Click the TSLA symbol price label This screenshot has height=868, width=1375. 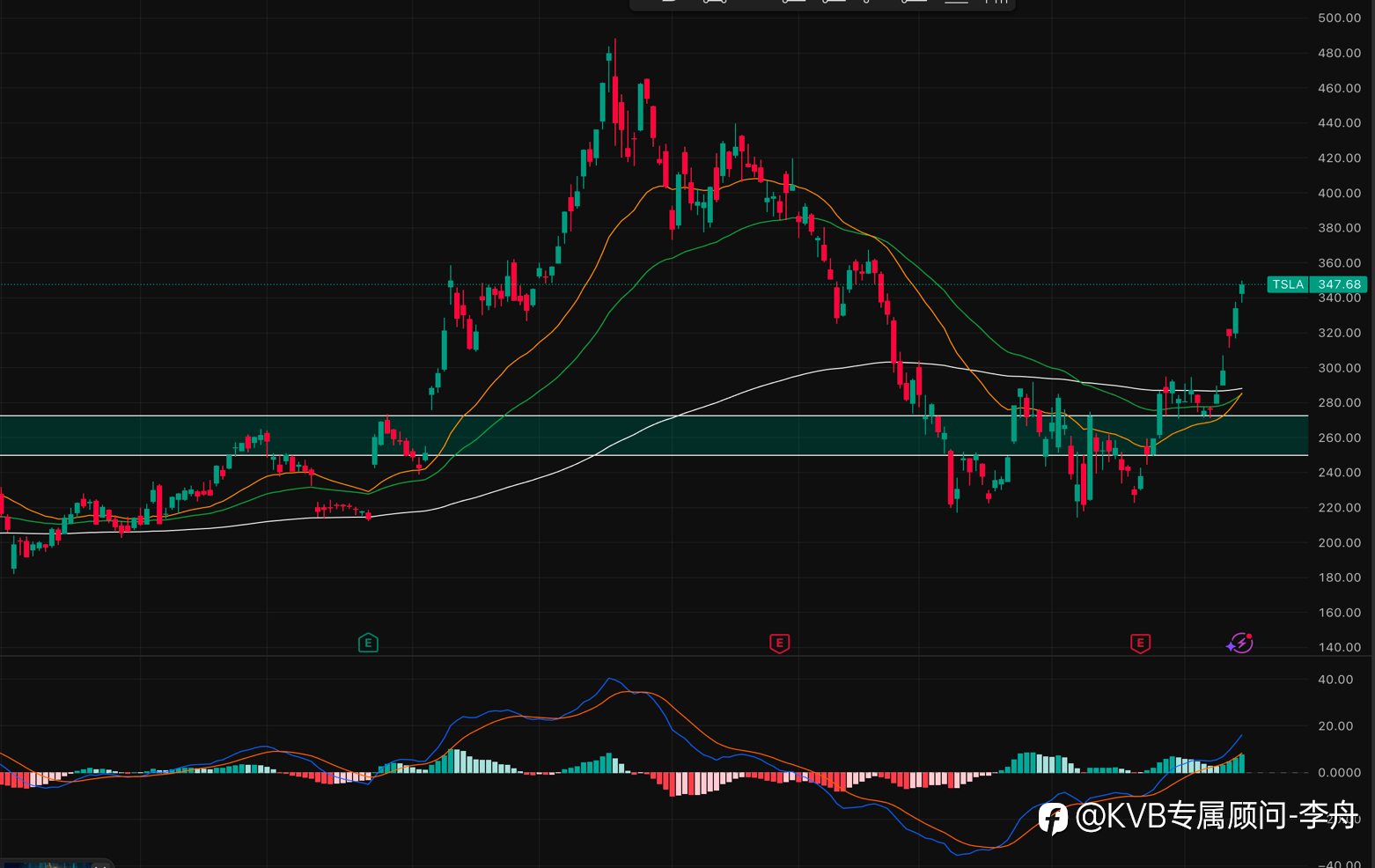click(x=1288, y=284)
